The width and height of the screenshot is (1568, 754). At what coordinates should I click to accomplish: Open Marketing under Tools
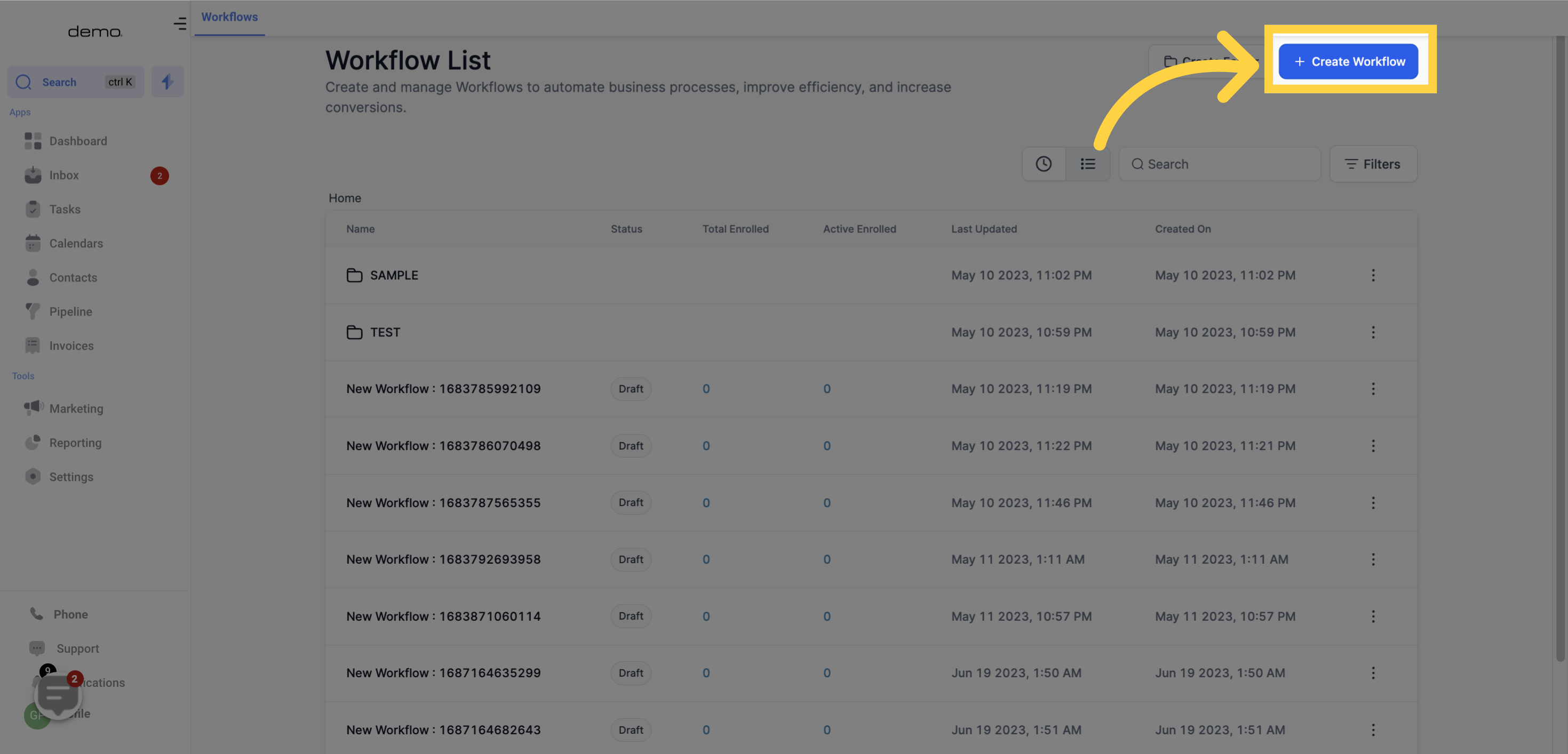(76, 408)
